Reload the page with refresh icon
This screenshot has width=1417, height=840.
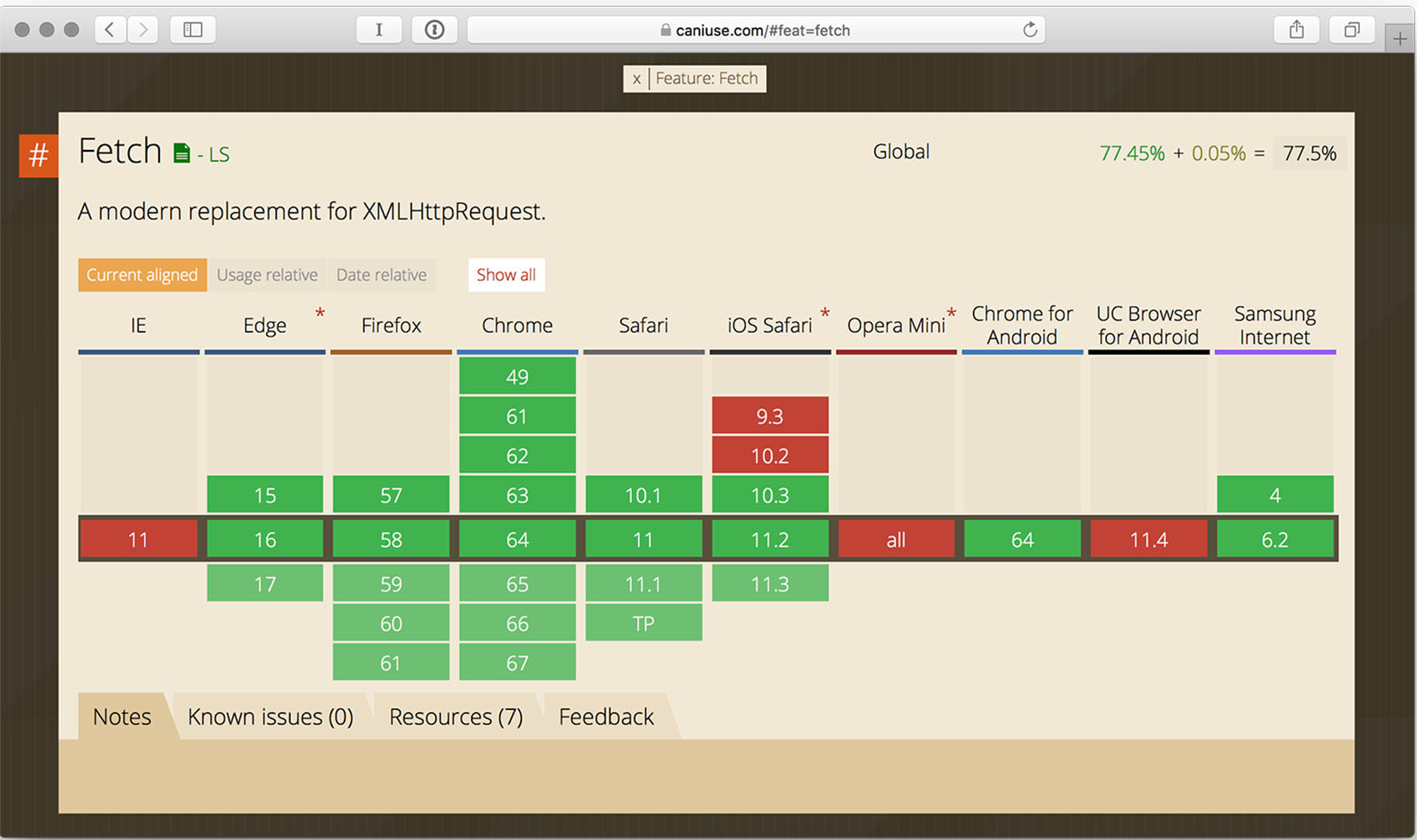click(1030, 30)
